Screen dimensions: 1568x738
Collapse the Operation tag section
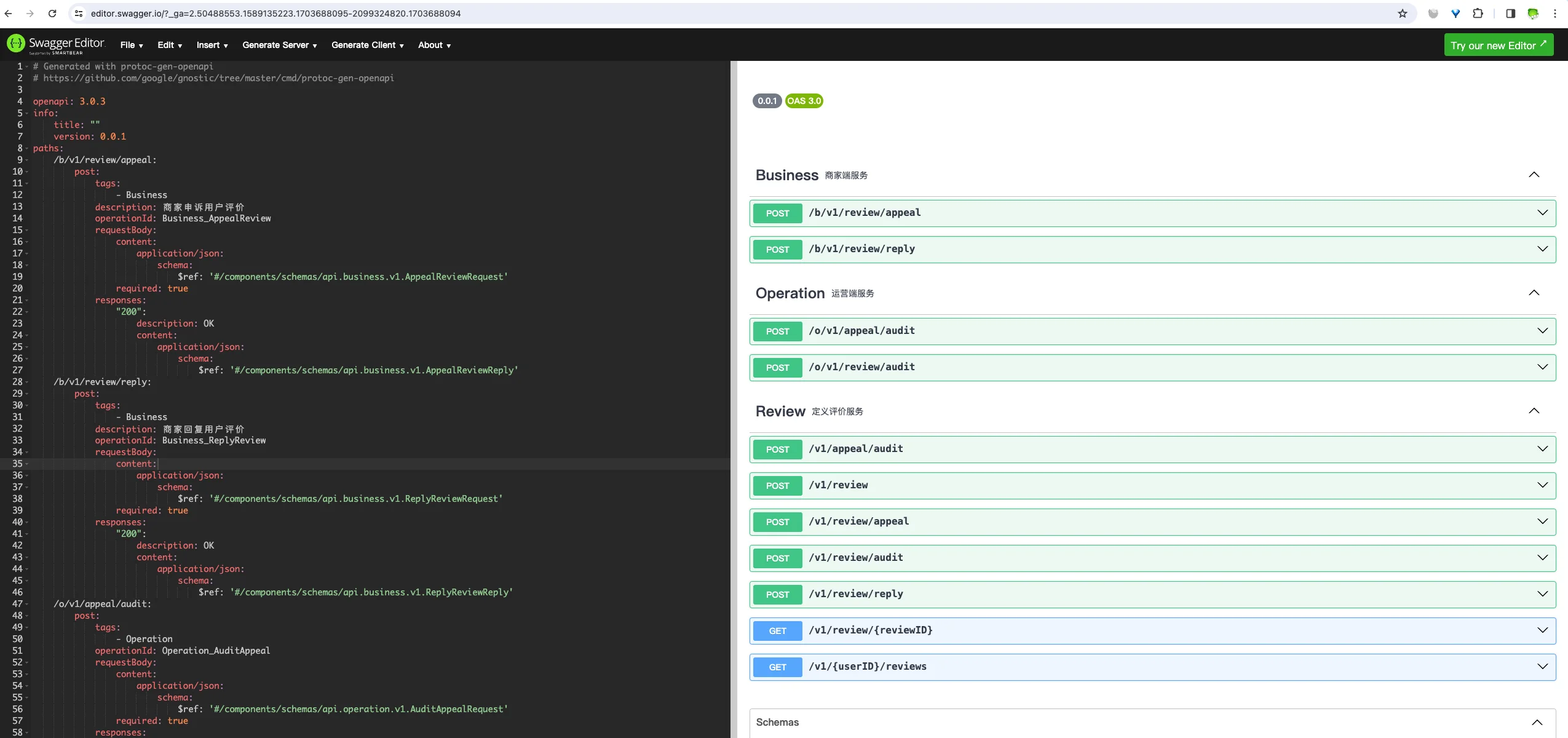(1534, 293)
